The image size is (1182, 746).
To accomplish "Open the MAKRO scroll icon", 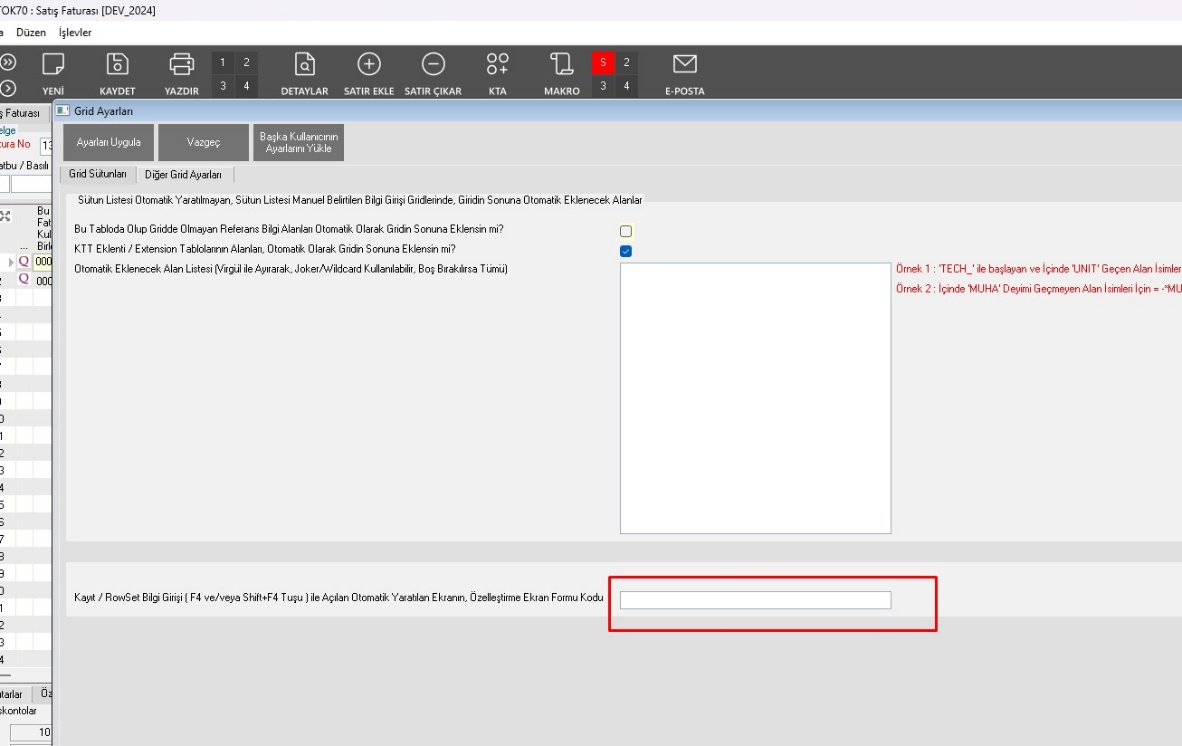I will pos(561,65).
